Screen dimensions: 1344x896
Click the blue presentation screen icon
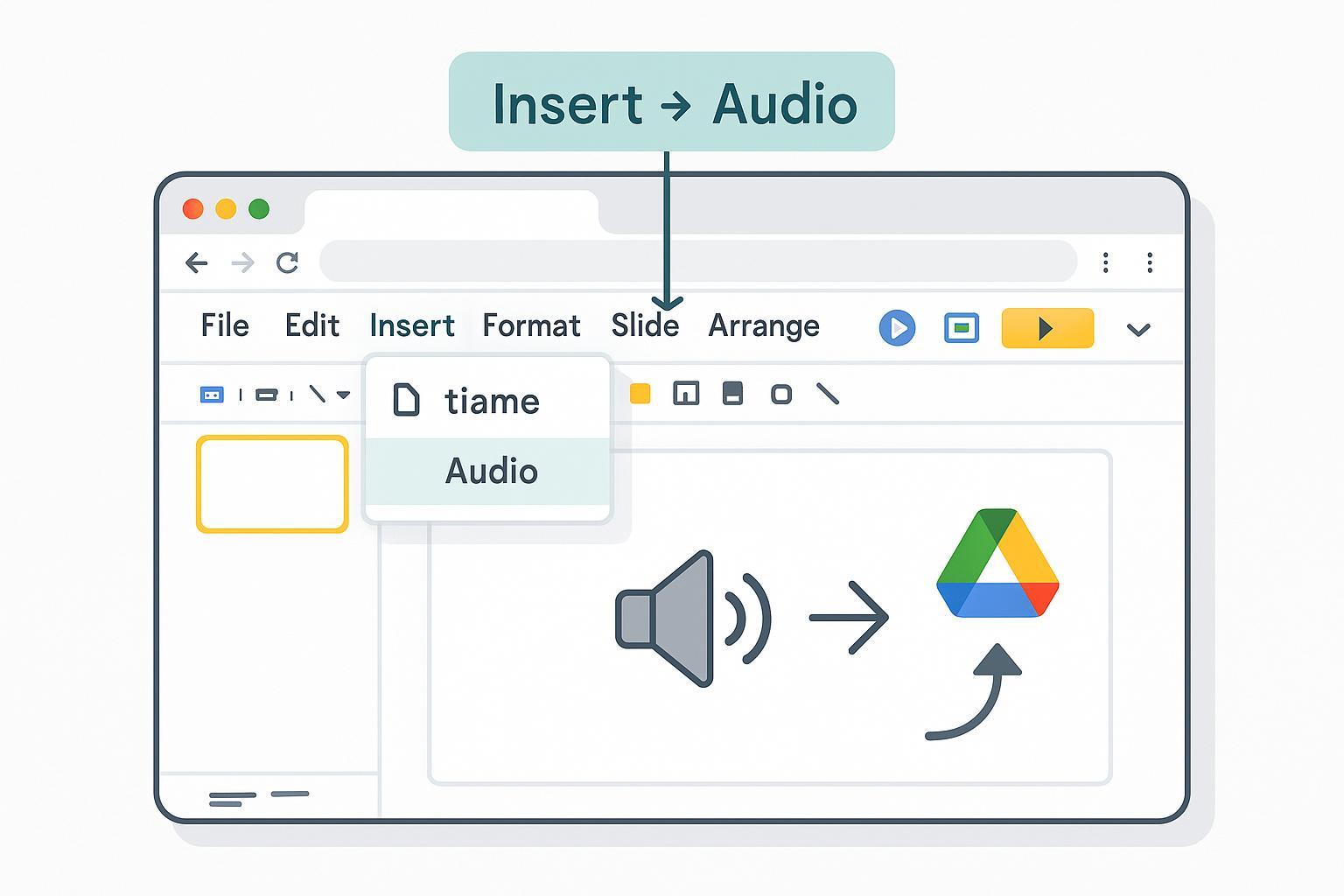pos(962,328)
